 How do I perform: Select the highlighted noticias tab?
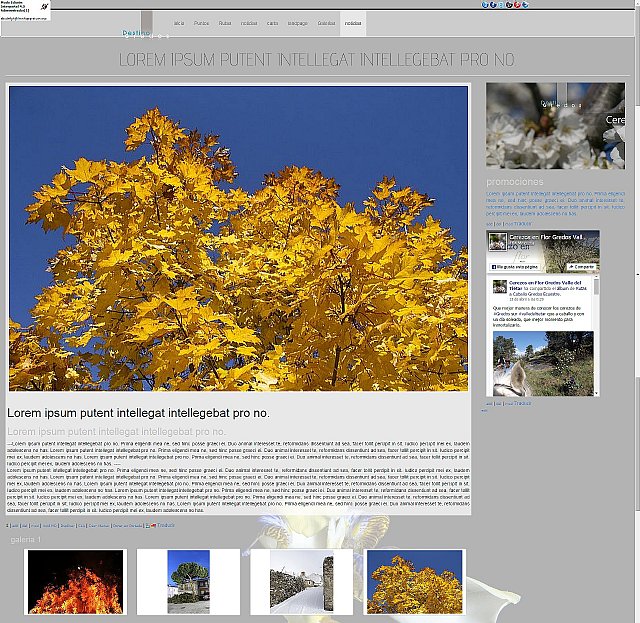[353, 23]
